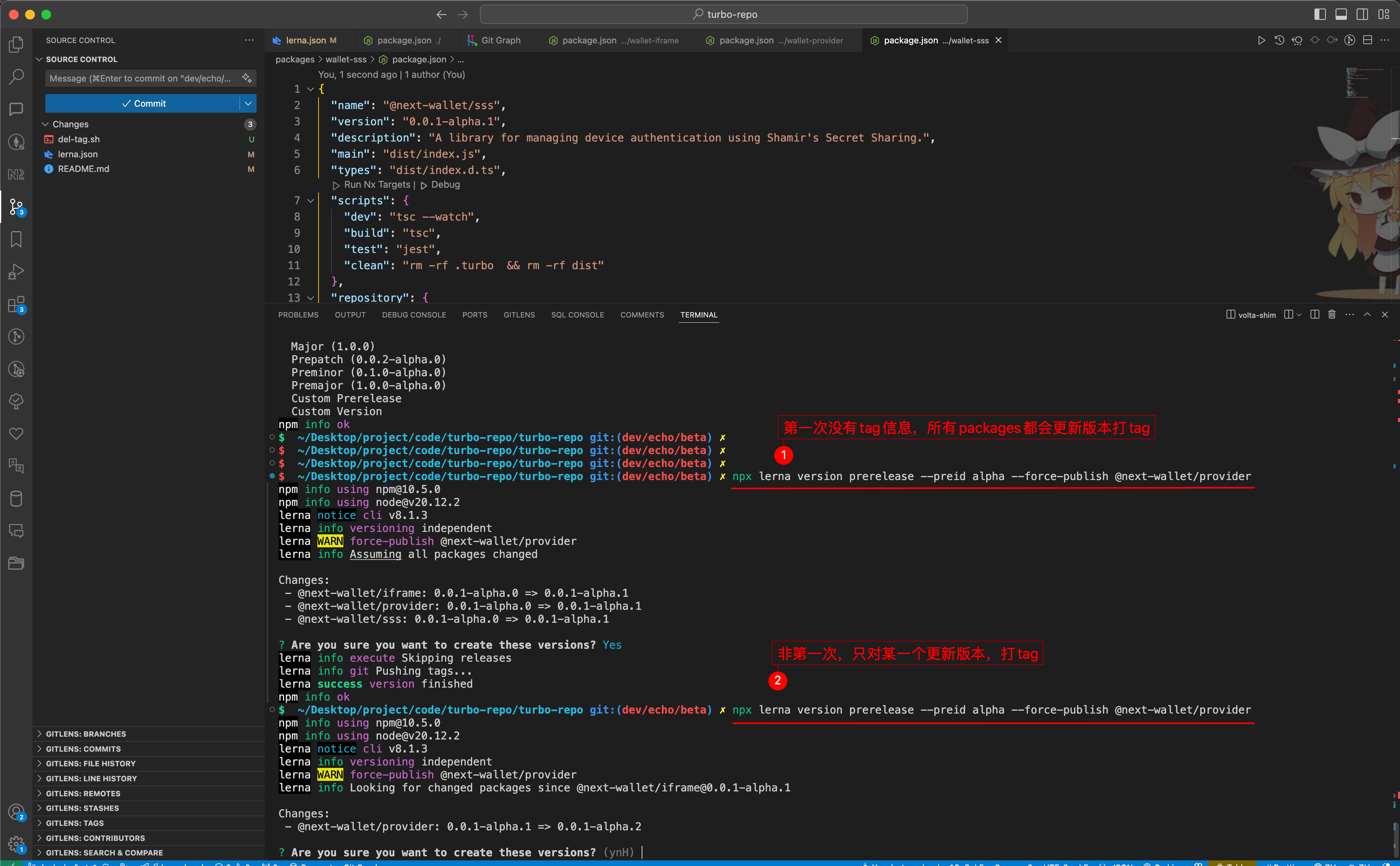Collapse the Changes group

45,124
